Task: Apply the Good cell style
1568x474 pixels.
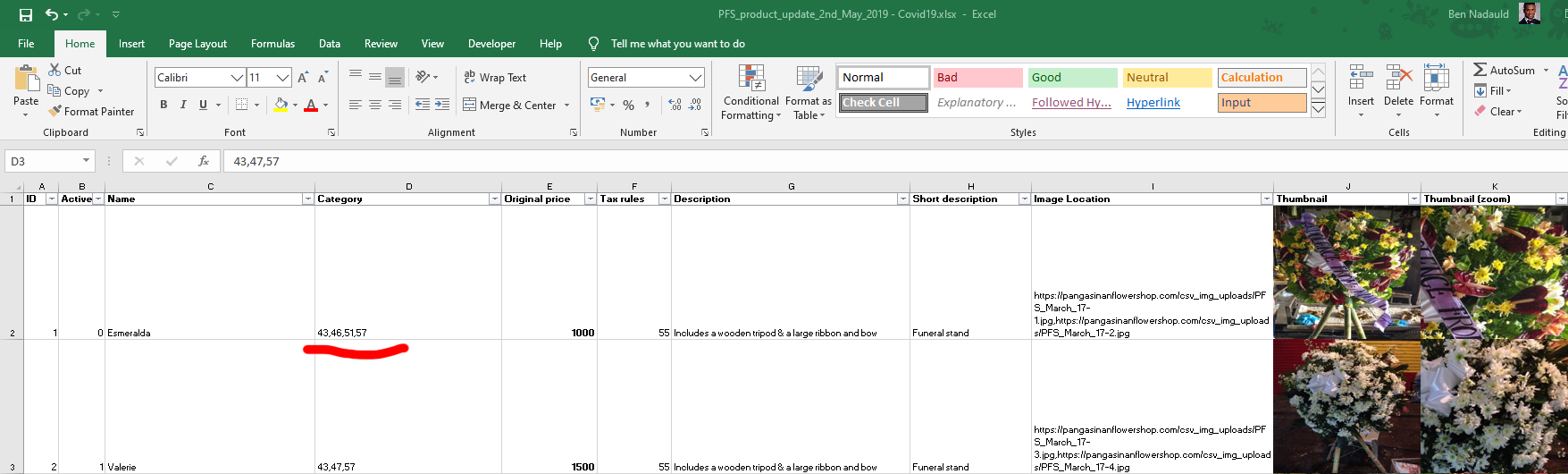Action: [1073, 78]
